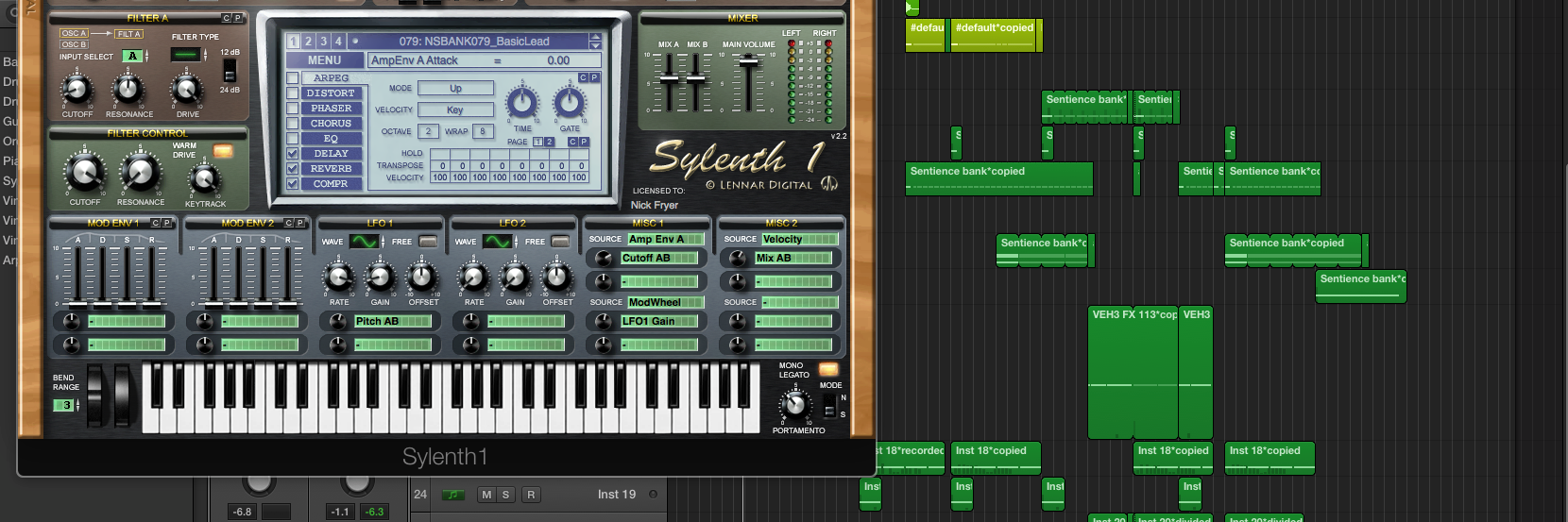The height and width of the screenshot is (522, 1568).
Task: Click the Keytrack knob
Action: 205,179
